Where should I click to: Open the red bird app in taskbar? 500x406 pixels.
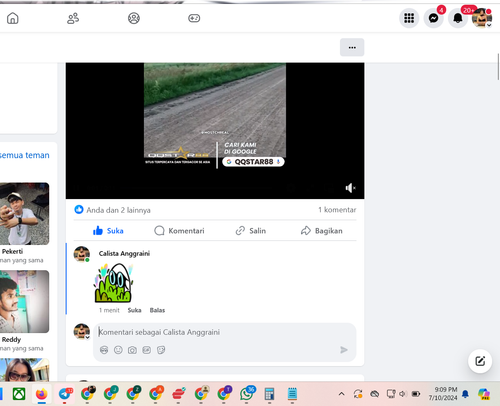(179, 394)
